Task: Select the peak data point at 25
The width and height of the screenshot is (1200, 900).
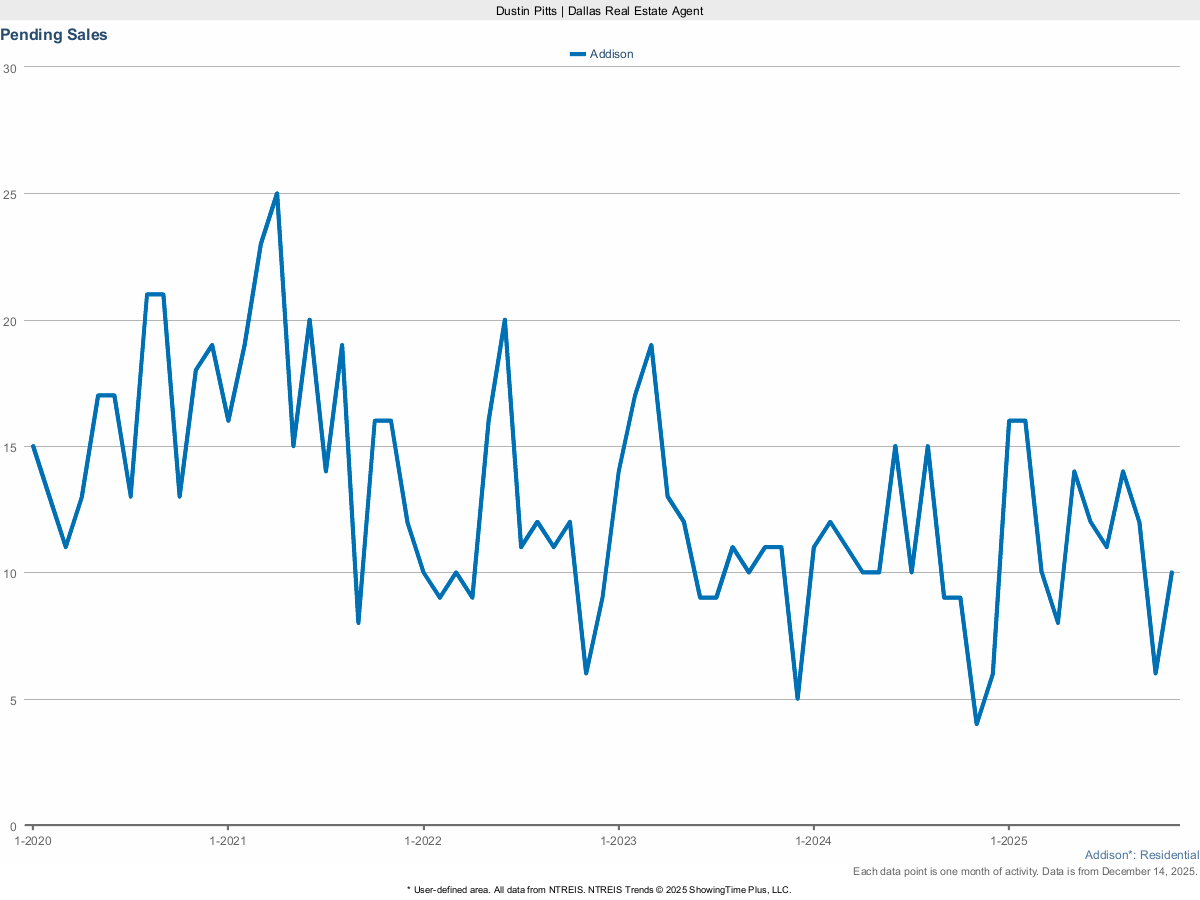Action: (x=276, y=191)
